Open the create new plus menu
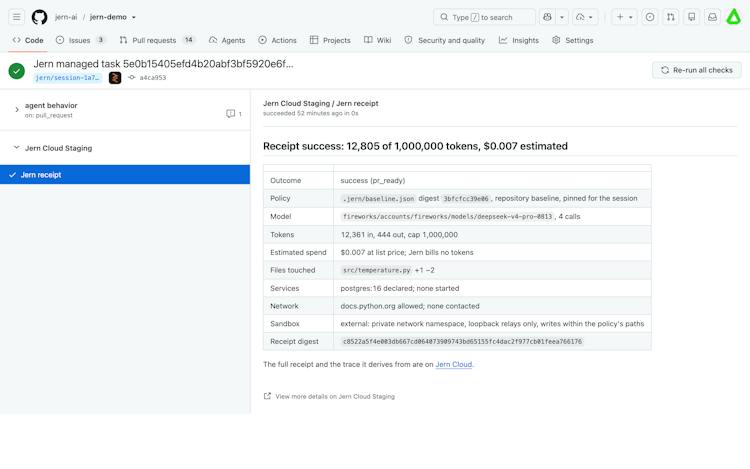 [x=624, y=17]
